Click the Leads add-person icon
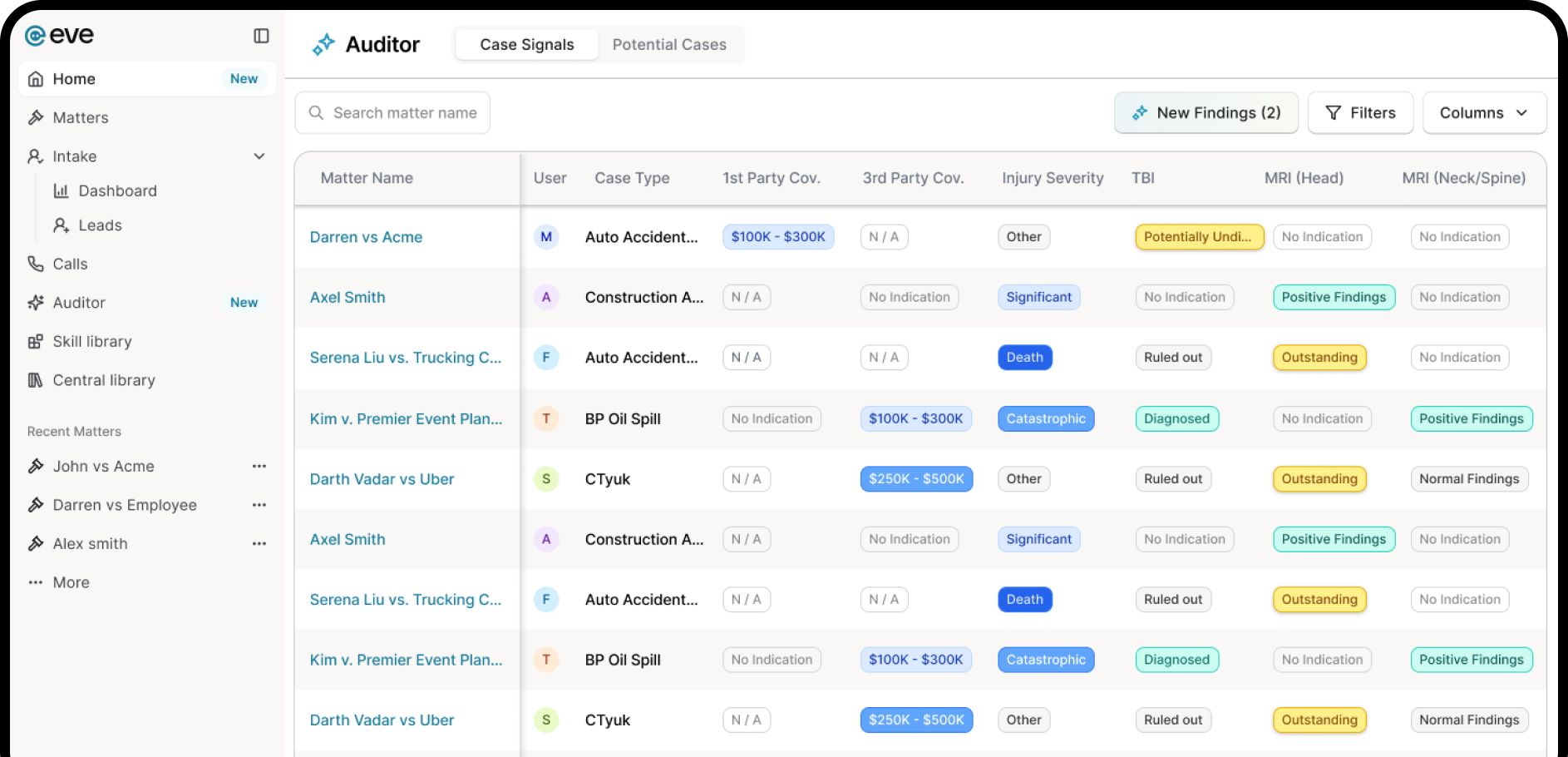Image resolution: width=1568 pixels, height=757 pixels. pos(61,225)
